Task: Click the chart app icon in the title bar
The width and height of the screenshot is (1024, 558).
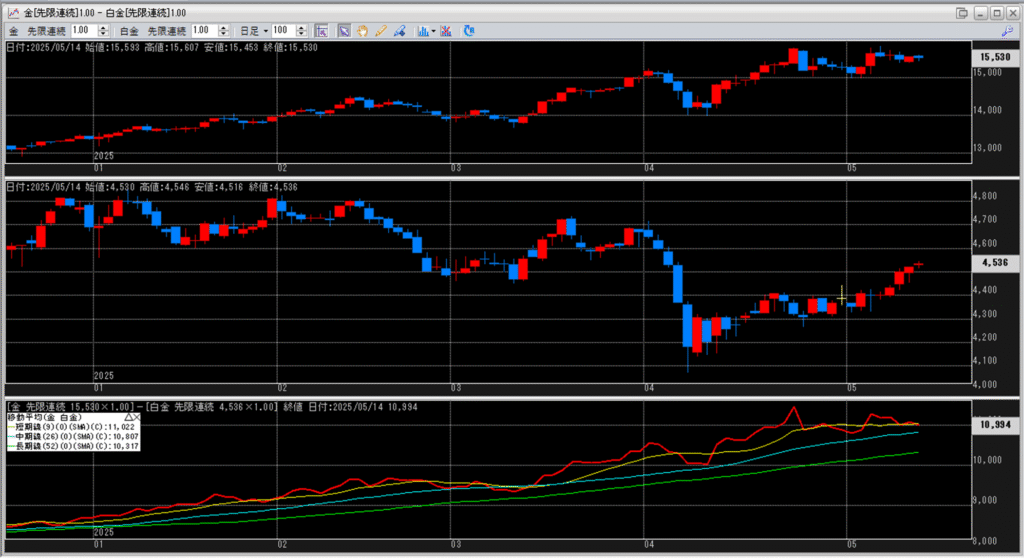Action: click(13, 12)
